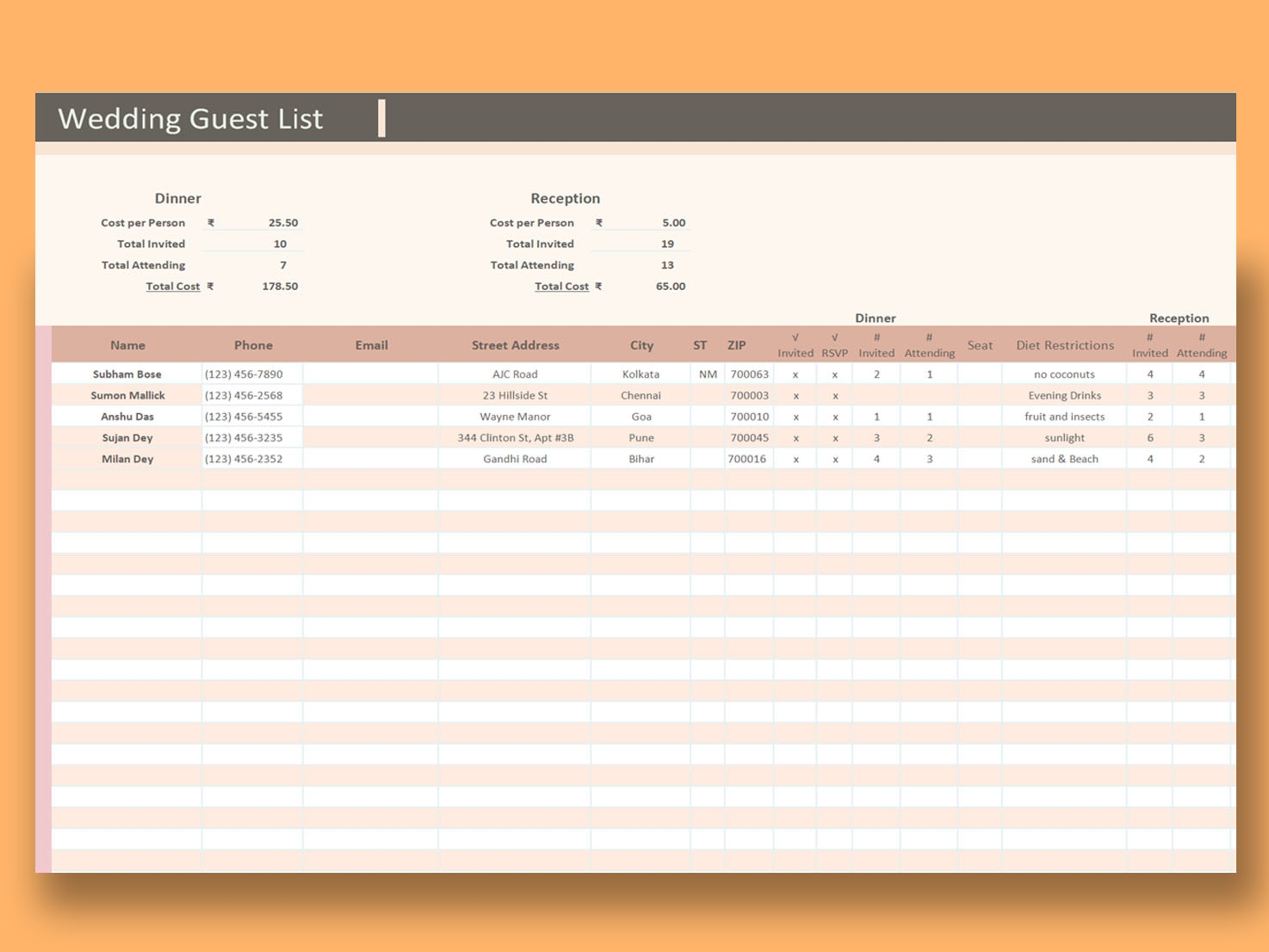Select the Dinner Cost per Person value 25.50
This screenshot has width=1269, height=952.
[x=282, y=223]
